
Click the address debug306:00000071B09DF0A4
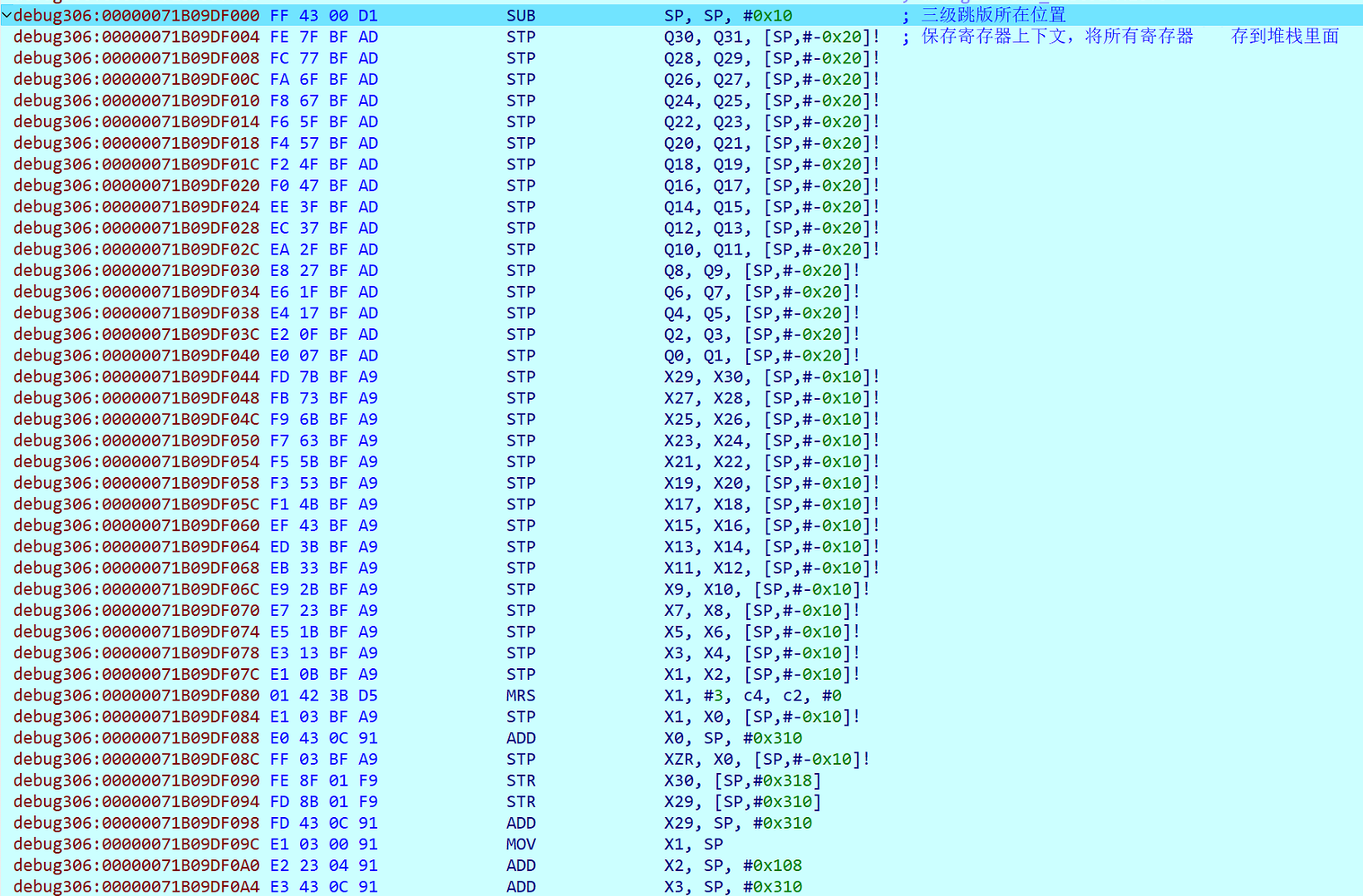pos(136,887)
